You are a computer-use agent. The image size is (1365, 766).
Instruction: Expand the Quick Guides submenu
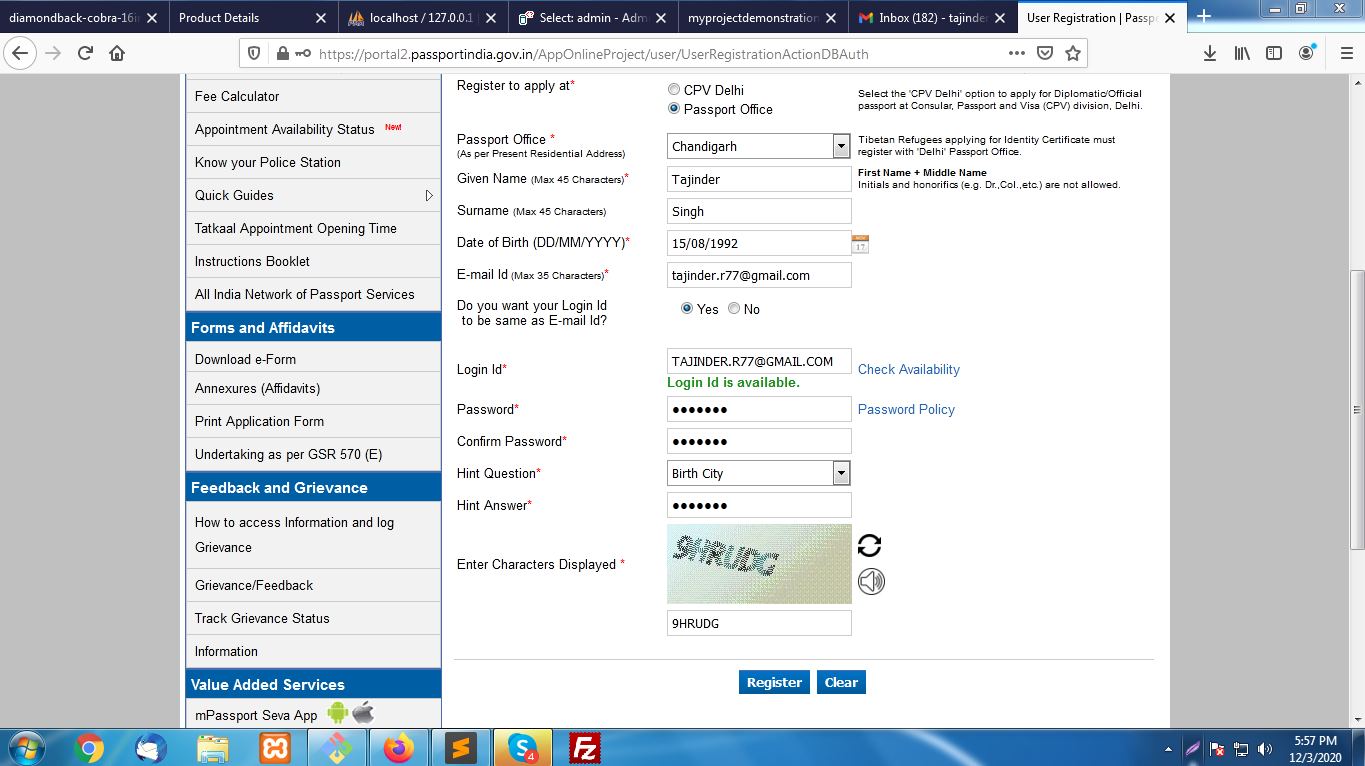pyautogui.click(x=429, y=195)
